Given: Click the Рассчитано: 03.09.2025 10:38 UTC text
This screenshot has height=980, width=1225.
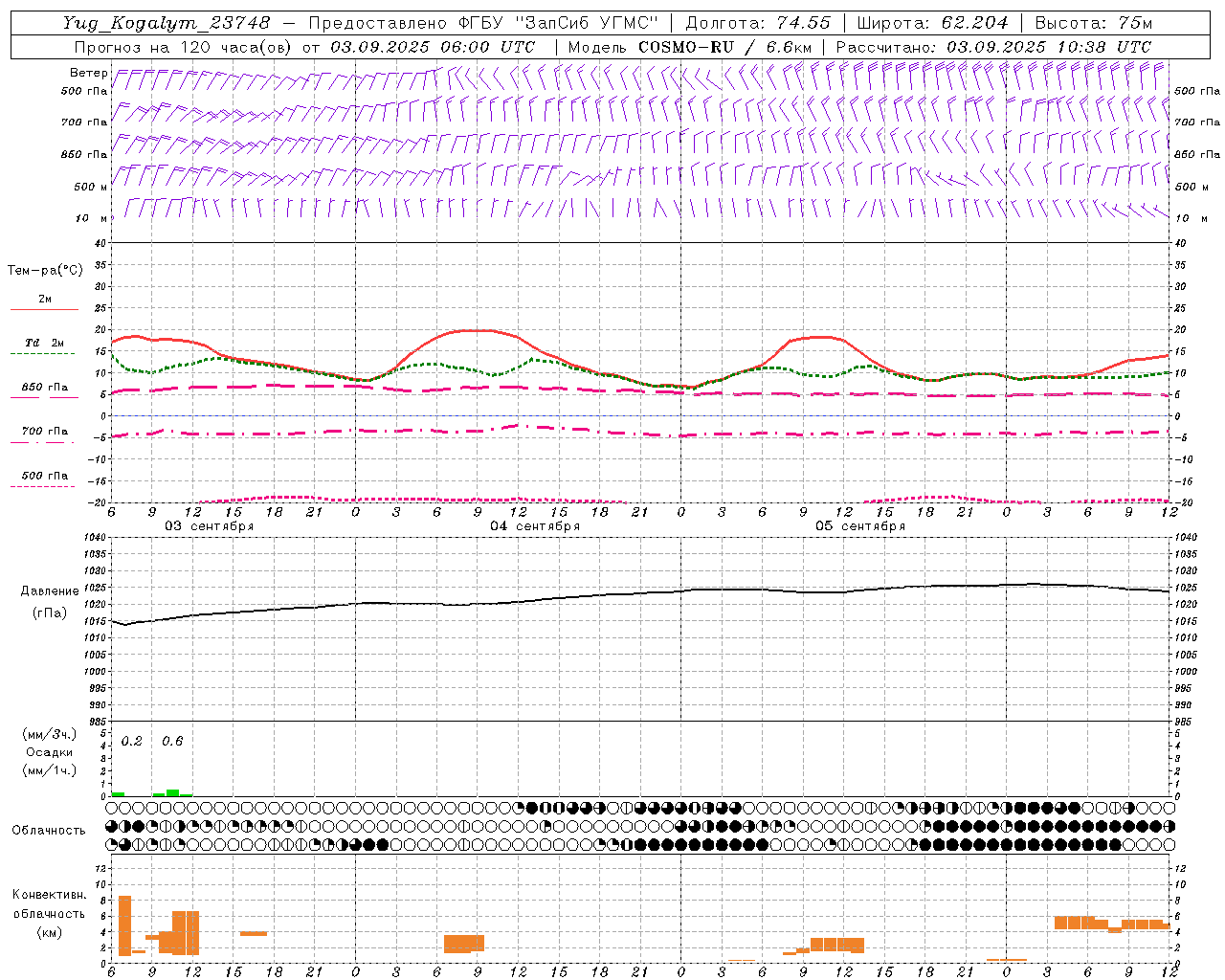Looking at the screenshot, I should click(x=993, y=47).
